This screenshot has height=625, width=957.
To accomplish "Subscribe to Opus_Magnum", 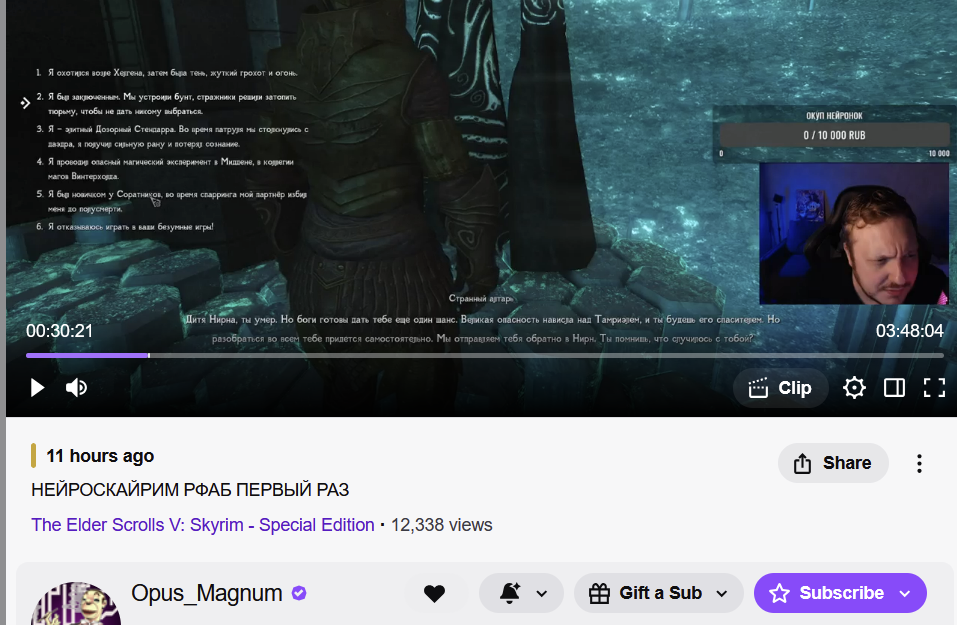I will click(x=826, y=593).
